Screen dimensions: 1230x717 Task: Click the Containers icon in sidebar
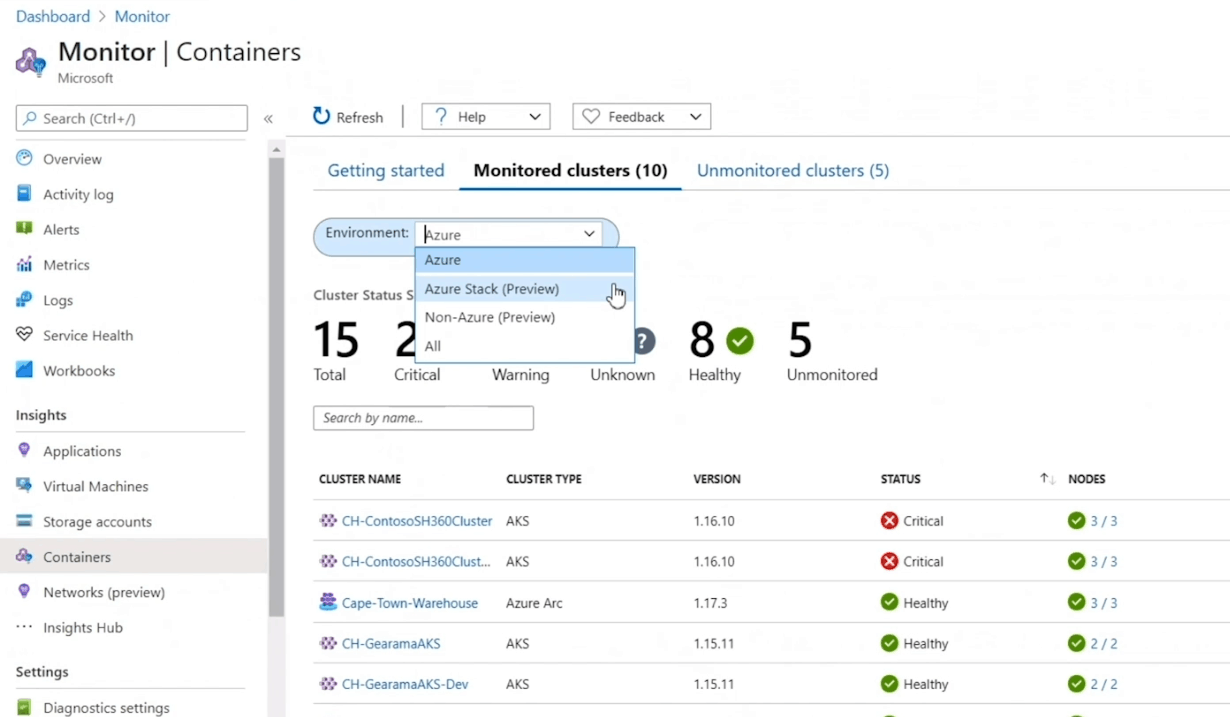(x=24, y=556)
